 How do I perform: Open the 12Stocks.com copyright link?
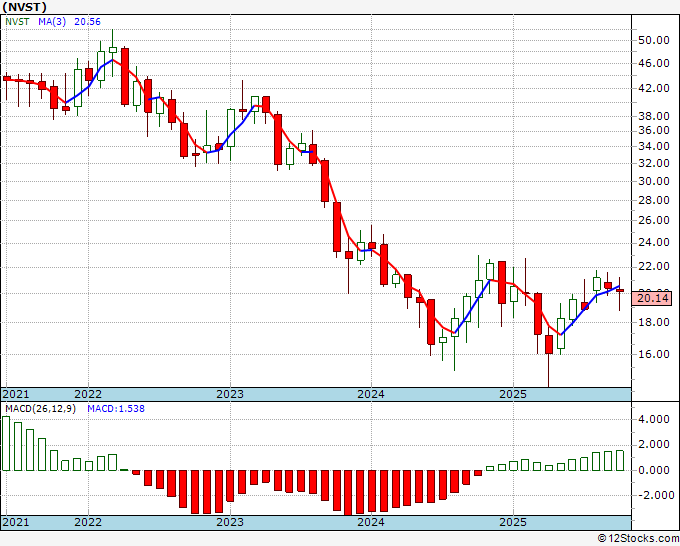638,539
